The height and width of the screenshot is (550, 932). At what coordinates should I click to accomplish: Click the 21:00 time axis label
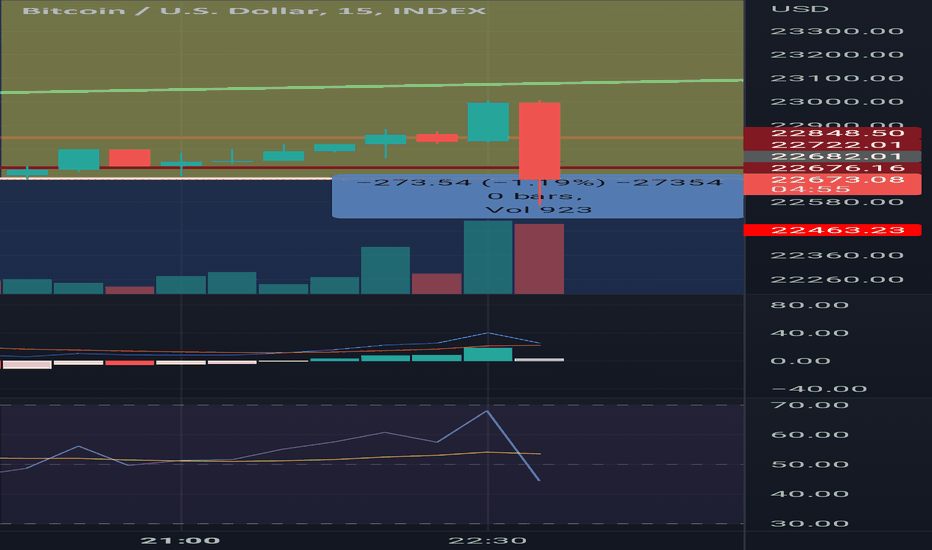[x=181, y=540]
